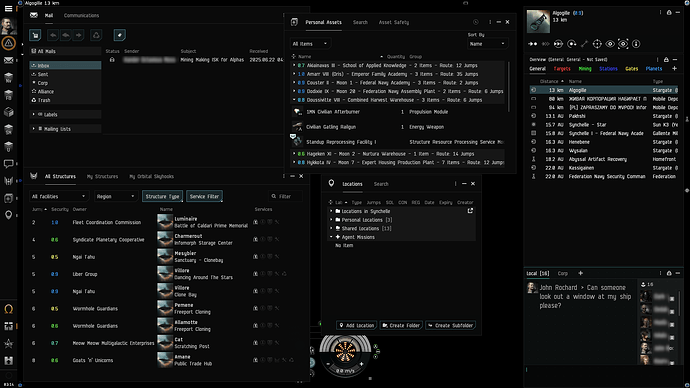Click the jump icon in selected item panel
The image size is (690, 388).
(558, 44)
